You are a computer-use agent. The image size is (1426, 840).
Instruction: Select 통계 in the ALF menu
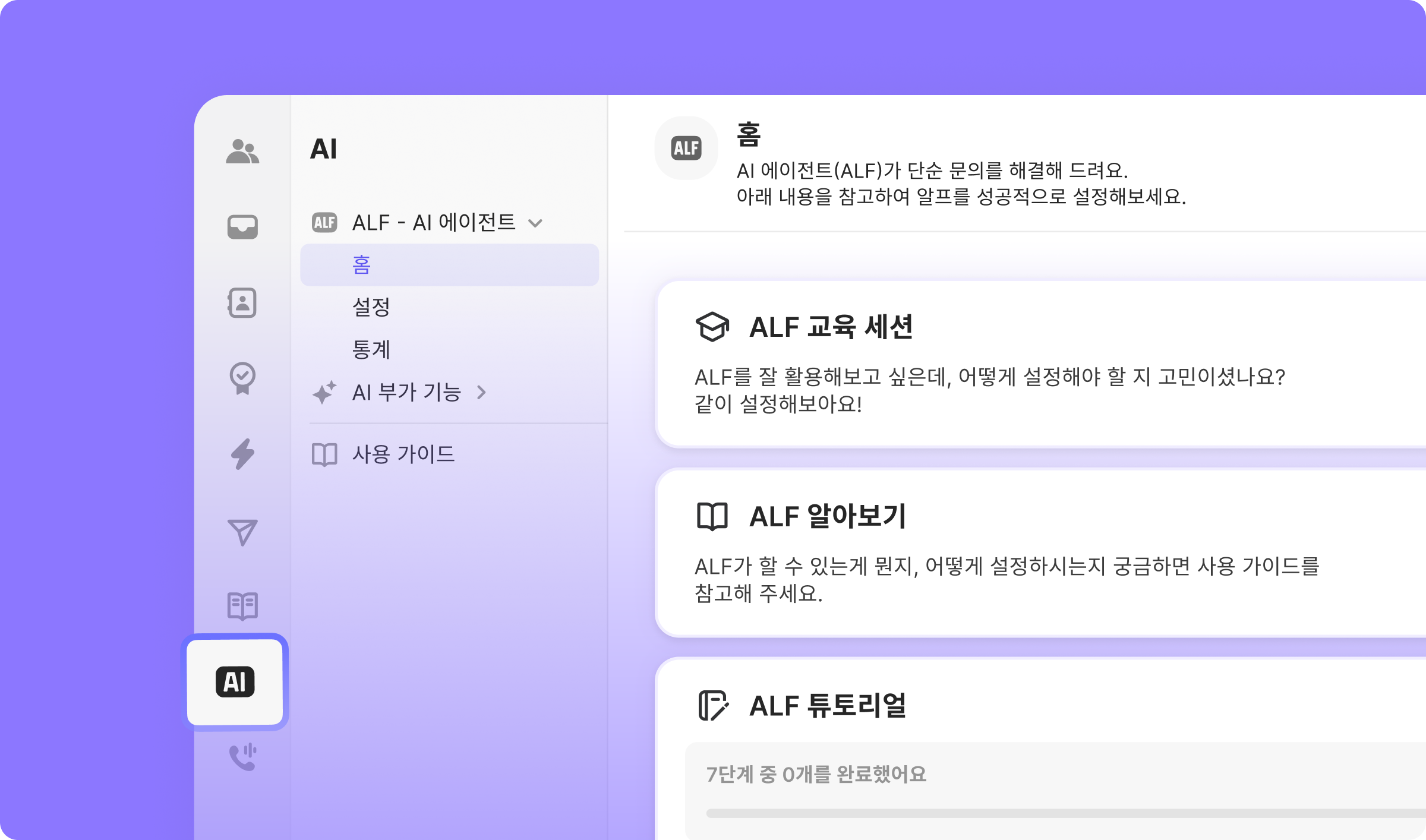click(x=371, y=349)
